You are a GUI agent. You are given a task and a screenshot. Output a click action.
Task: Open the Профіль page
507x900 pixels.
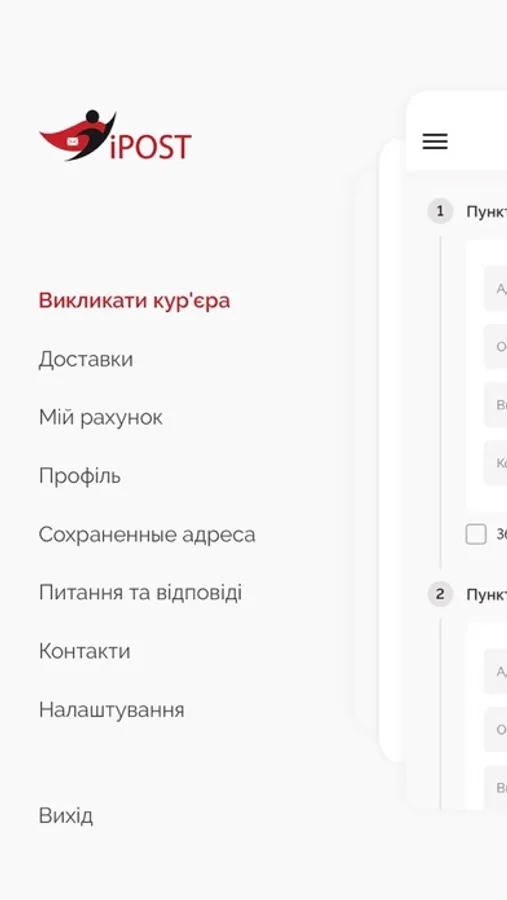pyautogui.click(x=80, y=476)
